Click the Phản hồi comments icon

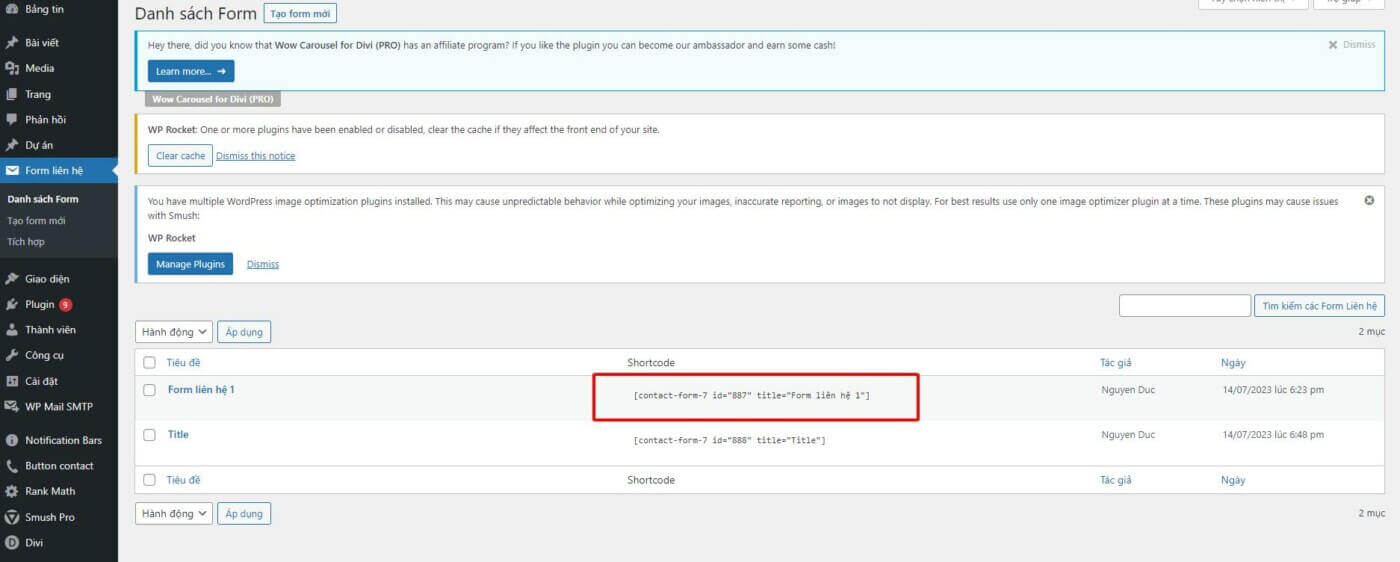tap(12, 119)
